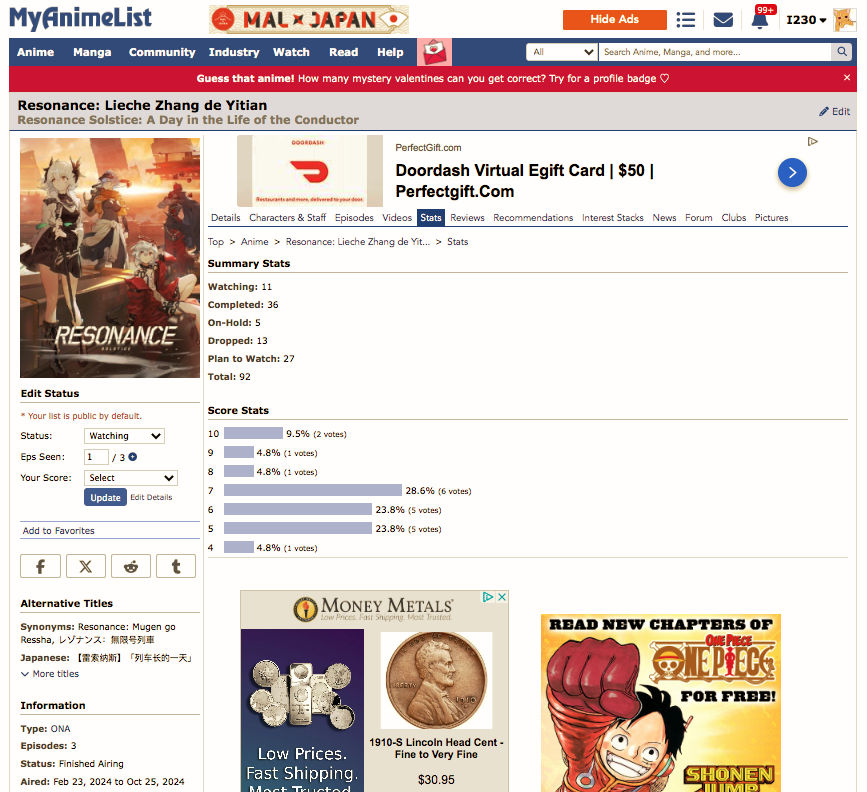Screen dimensions: 867x792
Task: Open the user profile avatar
Action: [x=844, y=20]
